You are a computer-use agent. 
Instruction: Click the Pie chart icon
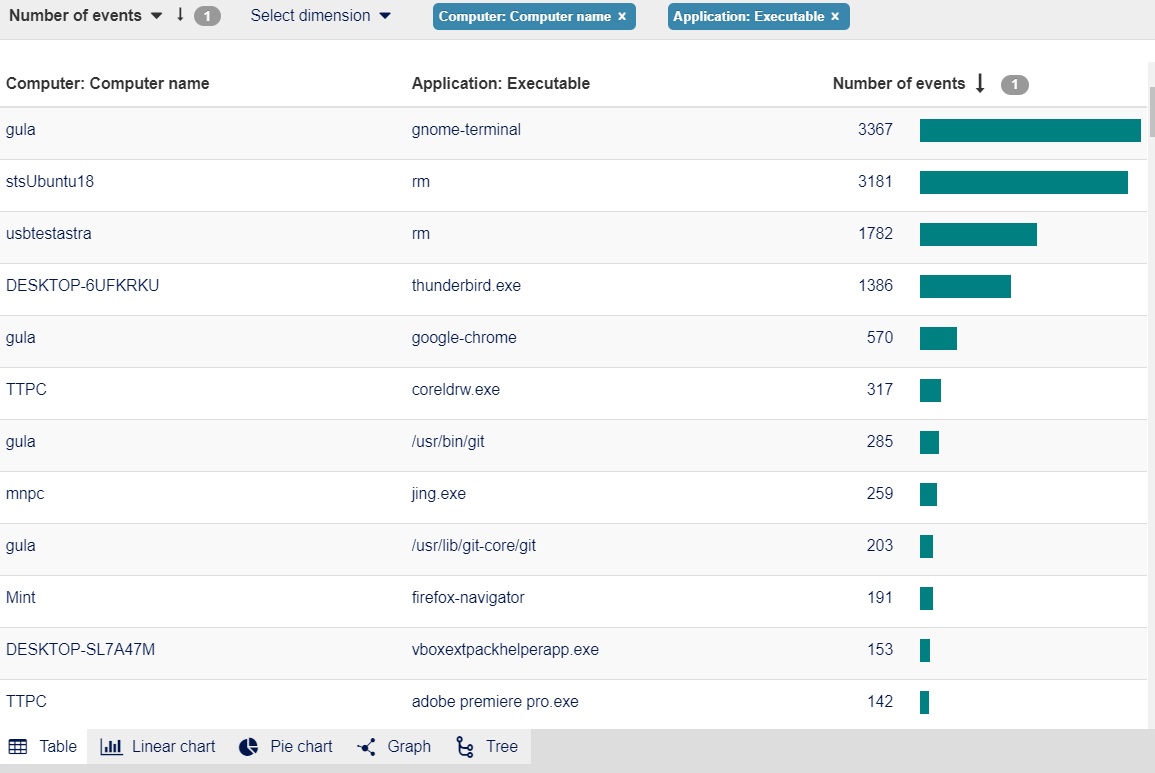coord(249,747)
